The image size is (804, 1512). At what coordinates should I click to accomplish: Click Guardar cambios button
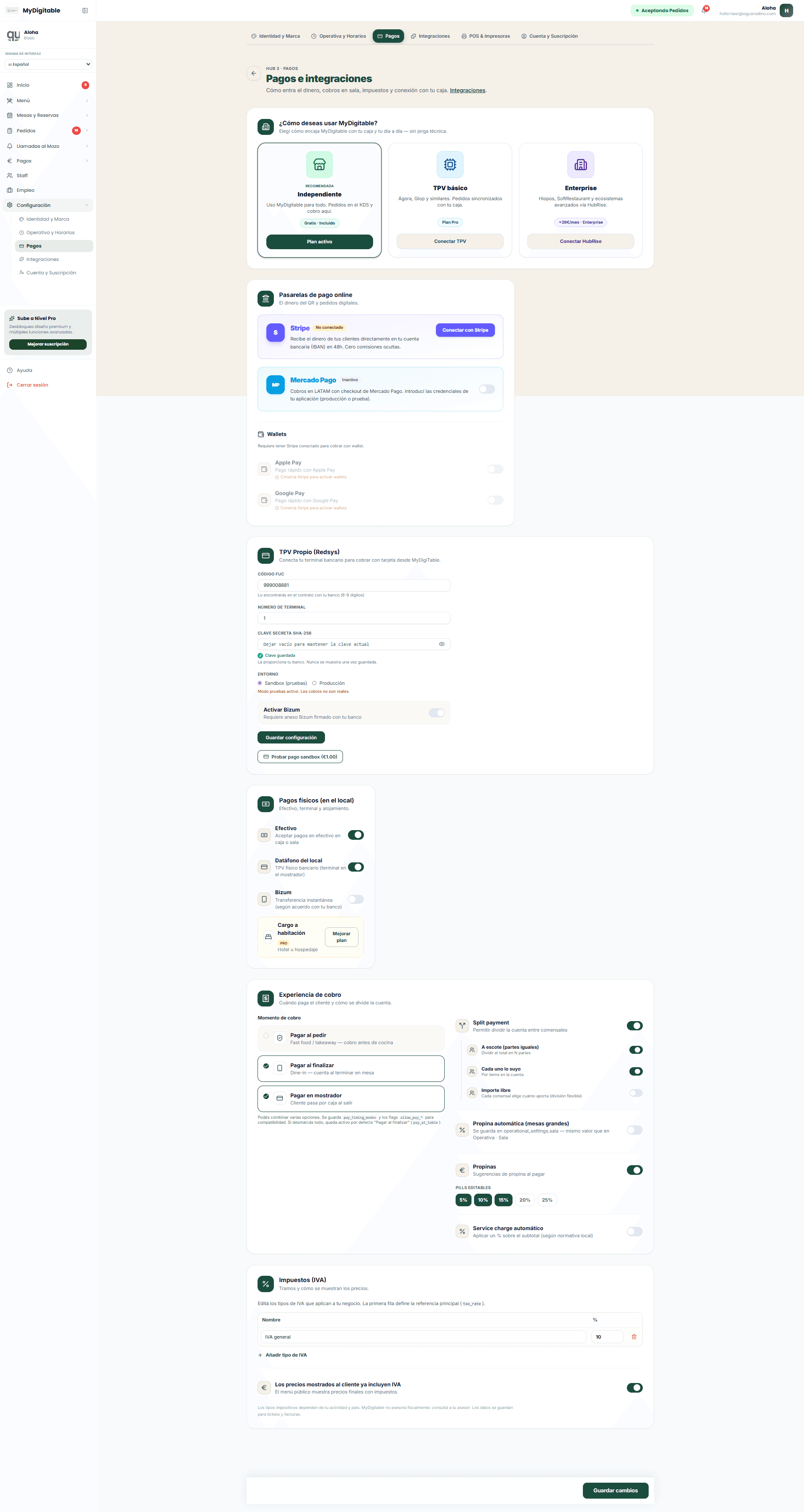click(x=615, y=1490)
